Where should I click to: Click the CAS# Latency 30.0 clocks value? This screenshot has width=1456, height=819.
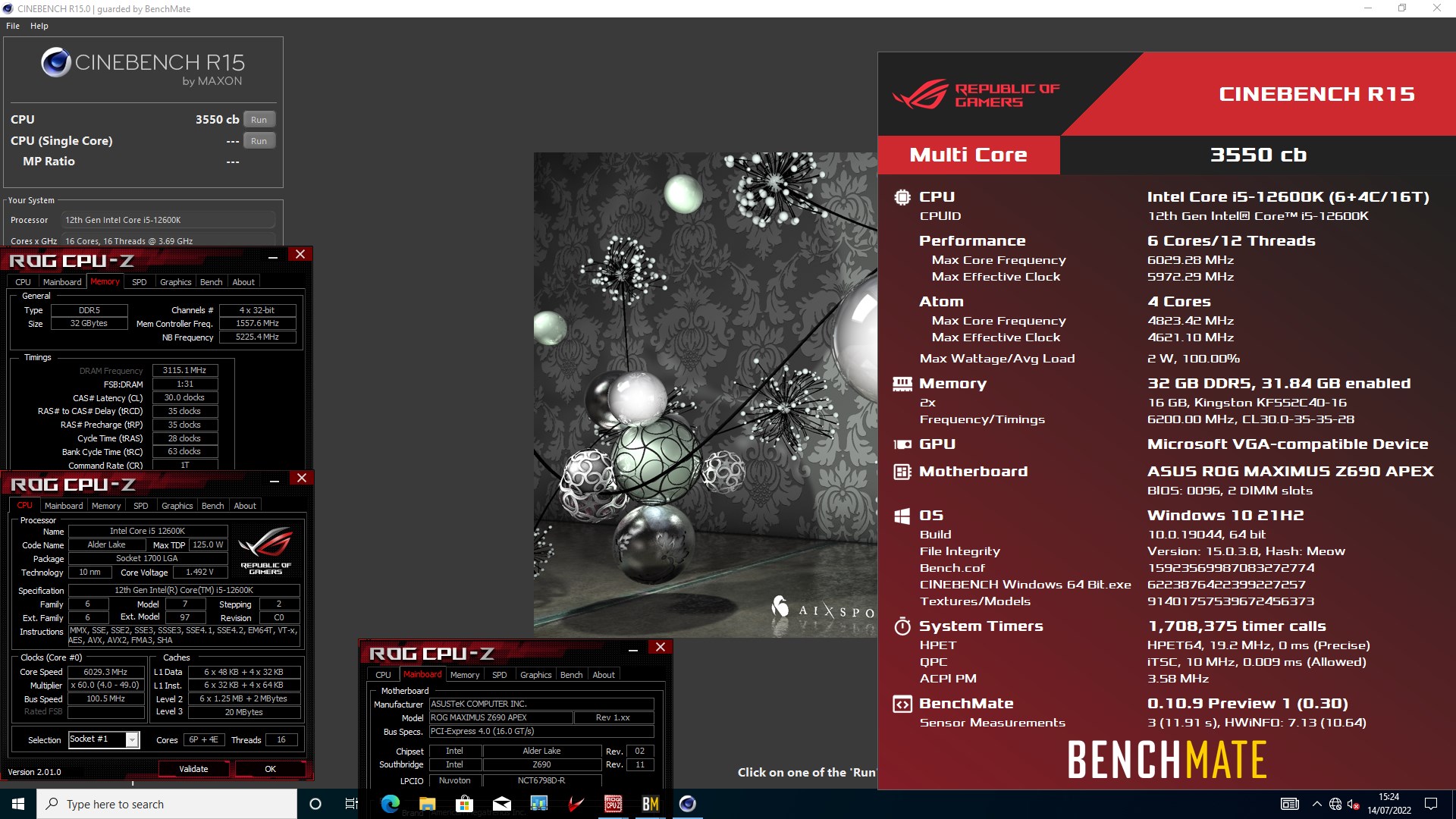coord(185,398)
